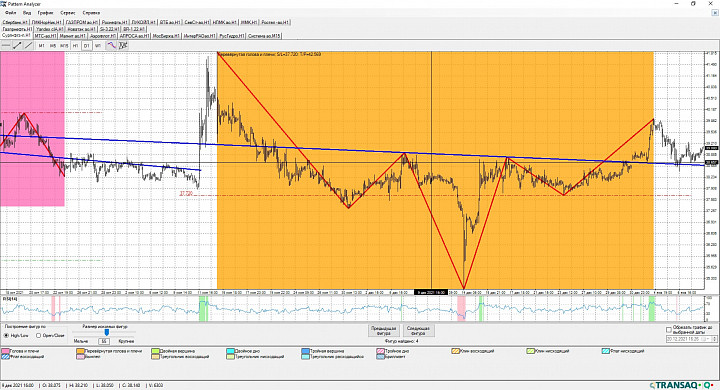This screenshot has height=390, width=720.
Task: Click the pattern search icon in toolbar
Action: [x=123, y=45]
